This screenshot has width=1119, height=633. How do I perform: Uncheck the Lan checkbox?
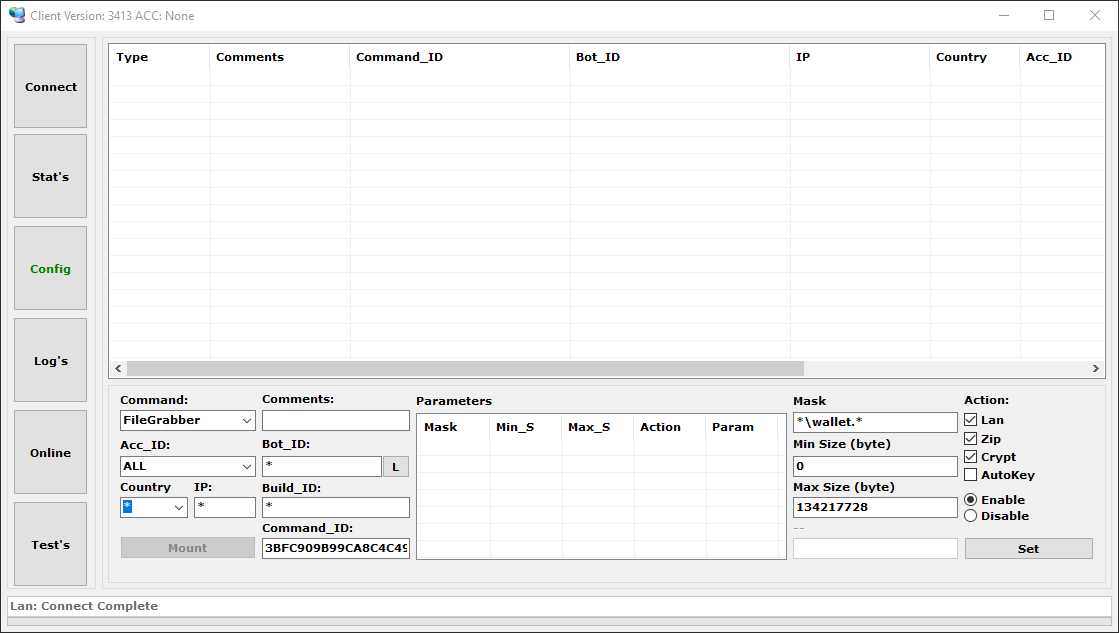(x=970, y=420)
